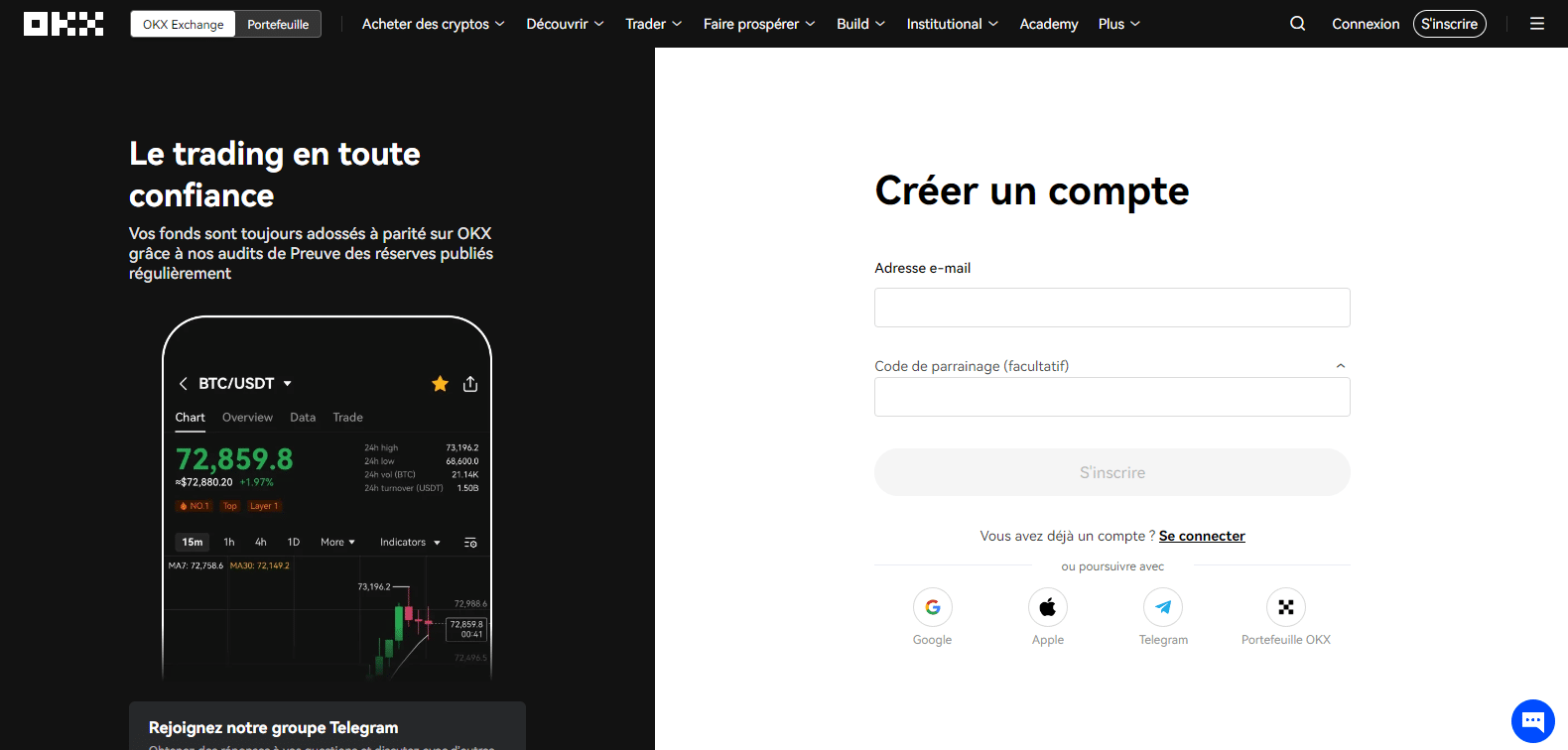Collapse the Code de parrainage section
The height and width of the screenshot is (750, 1568).
(x=1341, y=366)
